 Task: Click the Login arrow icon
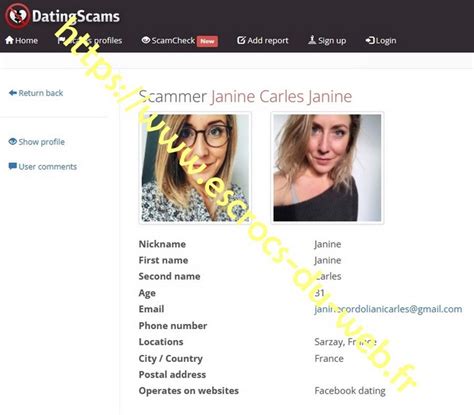coord(370,40)
